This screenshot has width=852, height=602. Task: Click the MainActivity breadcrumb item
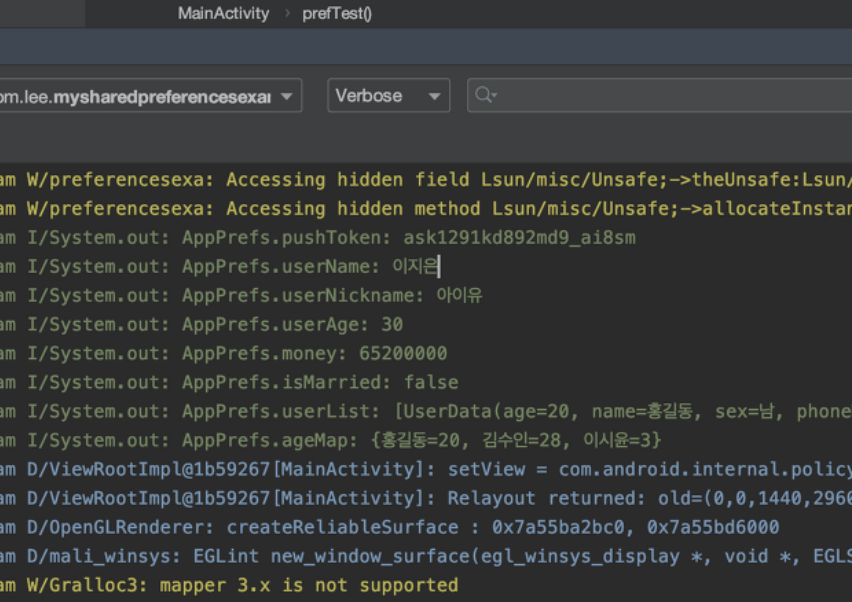point(223,13)
